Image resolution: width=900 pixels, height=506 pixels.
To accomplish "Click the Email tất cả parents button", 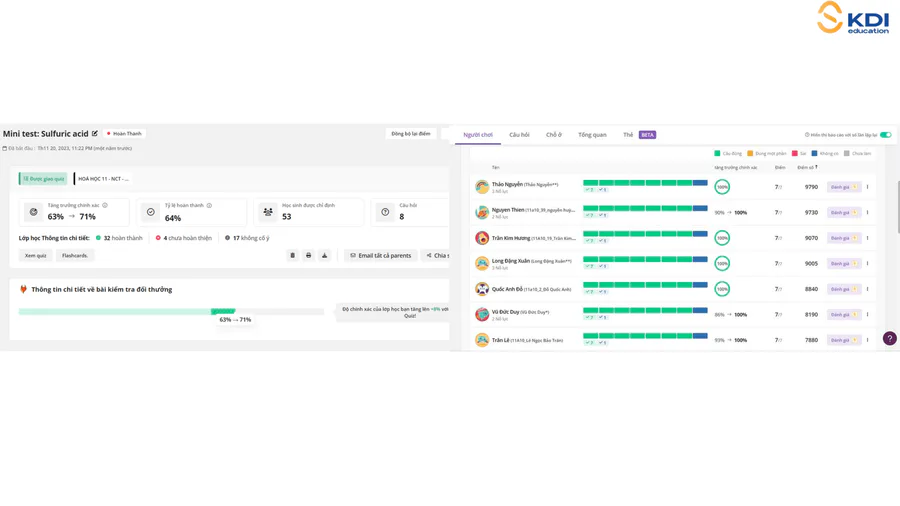I will pos(380,255).
